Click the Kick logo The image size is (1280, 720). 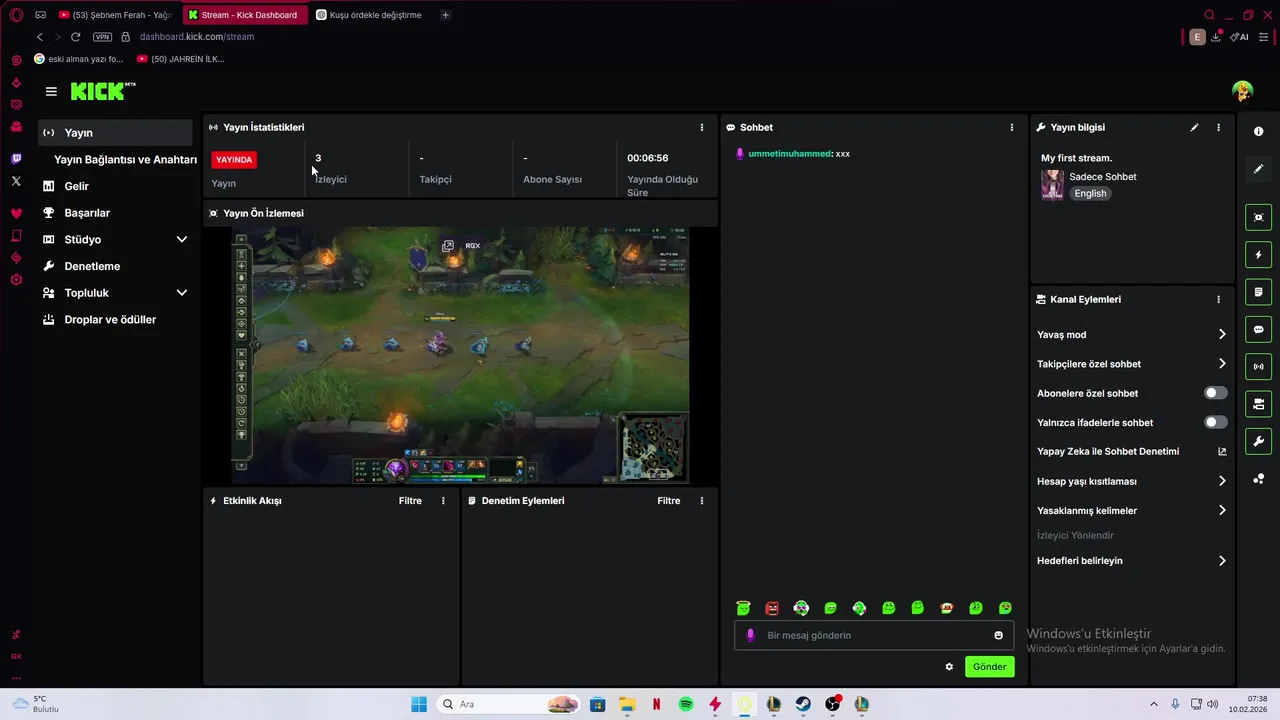(x=102, y=91)
